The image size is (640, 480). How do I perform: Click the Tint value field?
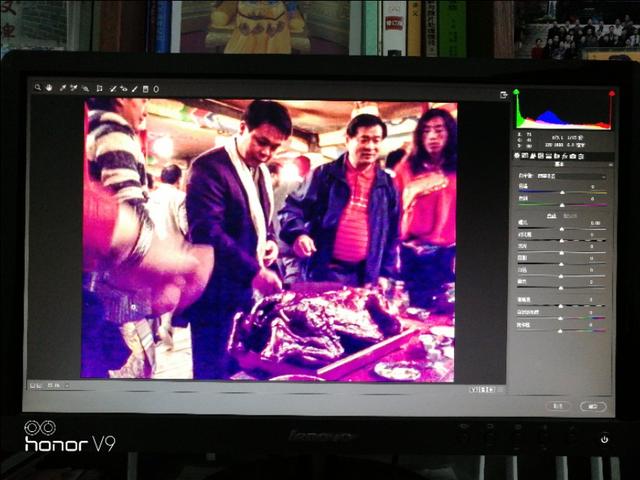pyautogui.click(x=593, y=199)
